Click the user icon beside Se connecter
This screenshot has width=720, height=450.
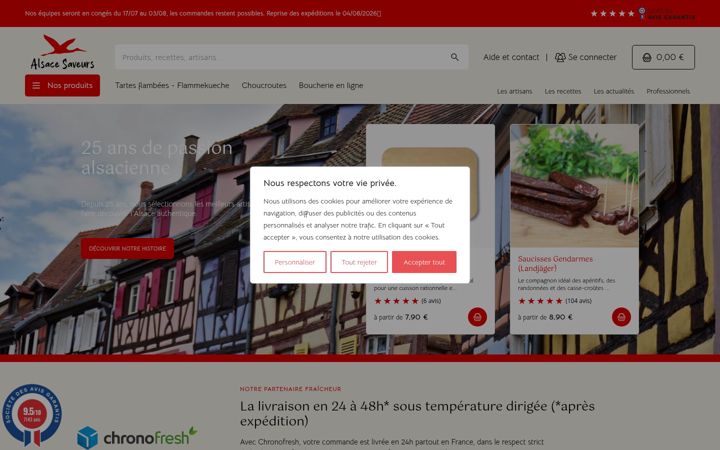pyautogui.click(x=560, y=57)
